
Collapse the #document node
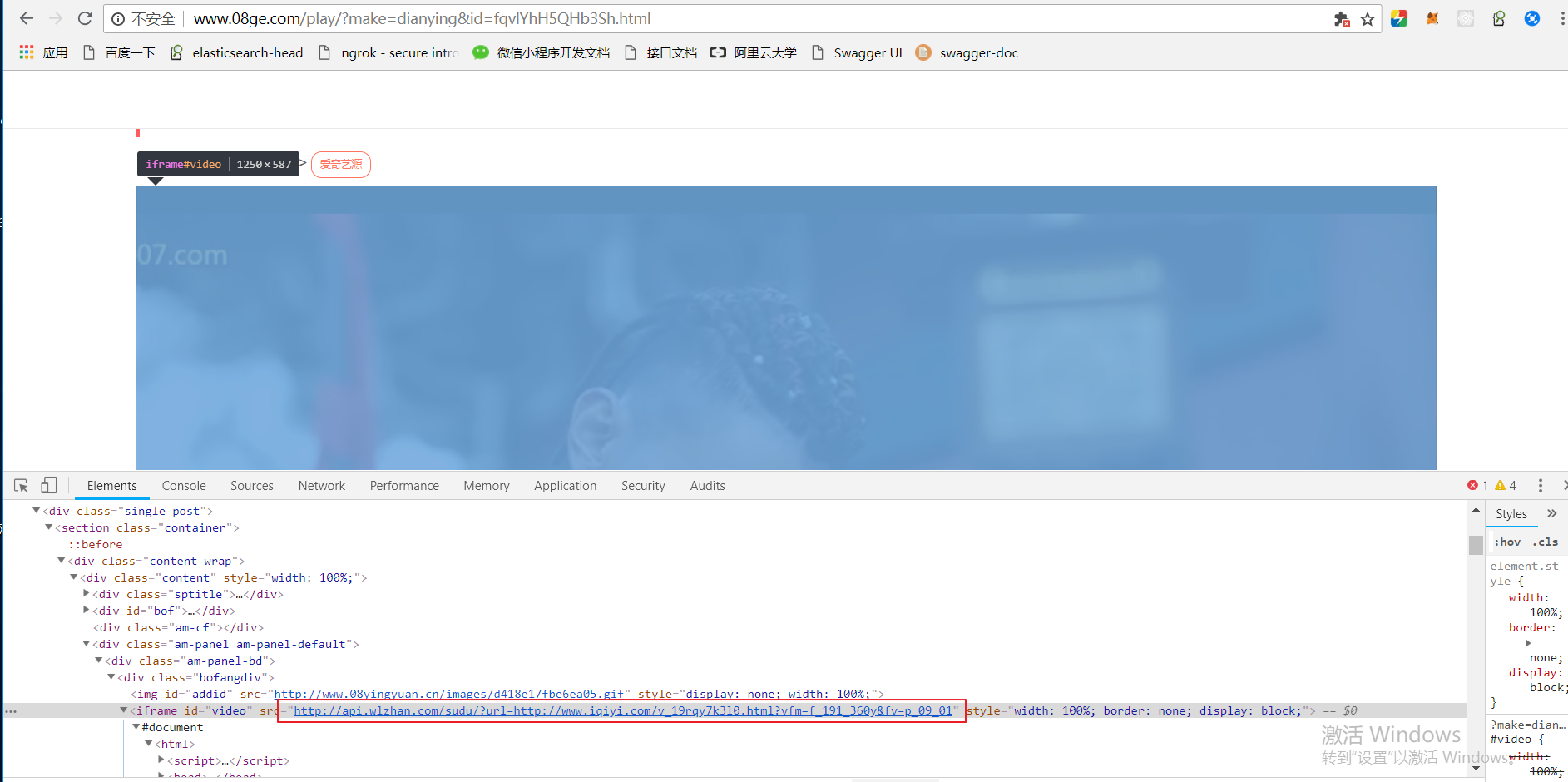[136, 727]
